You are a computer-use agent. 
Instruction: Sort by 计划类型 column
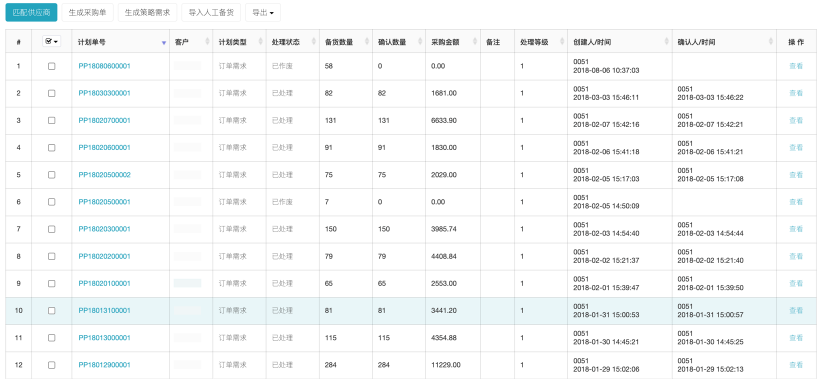click(x=239, y=42)
